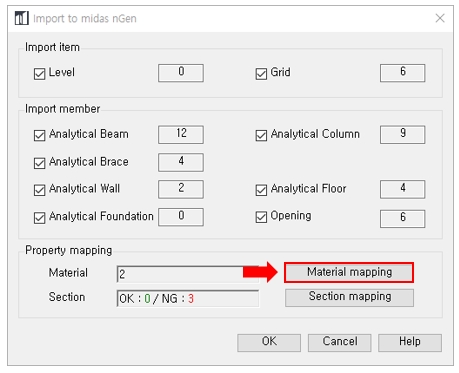
Task: Click the Import item group label
Action: [52, 47]
